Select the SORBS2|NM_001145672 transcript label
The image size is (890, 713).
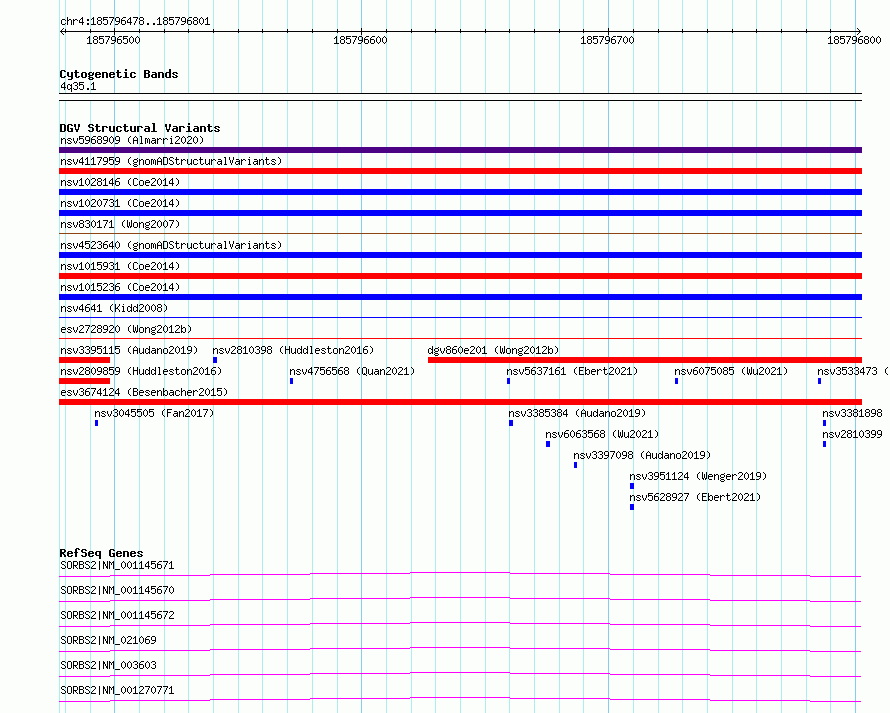click(x=117, y=615)
